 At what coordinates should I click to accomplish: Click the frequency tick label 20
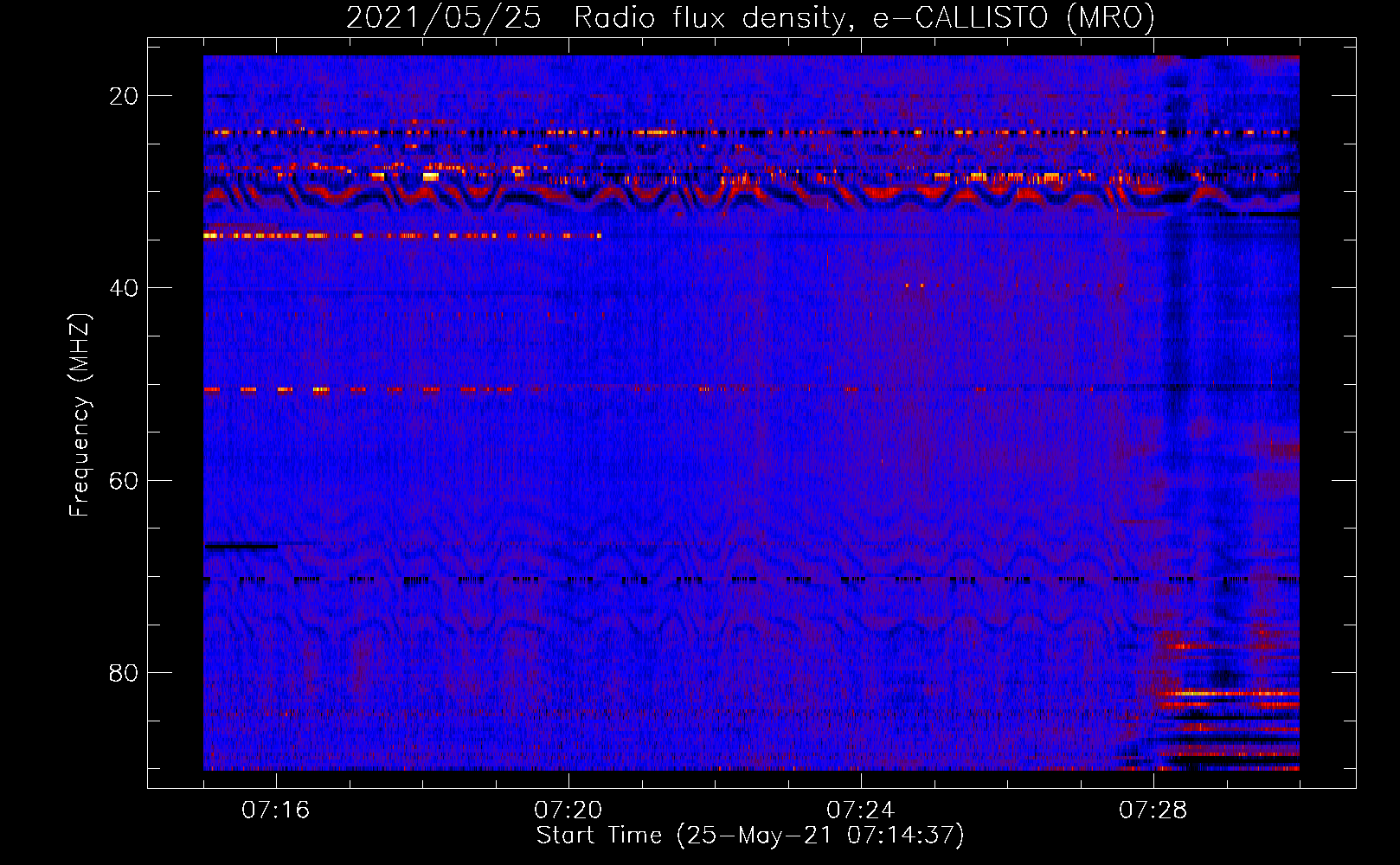(124, 96)
